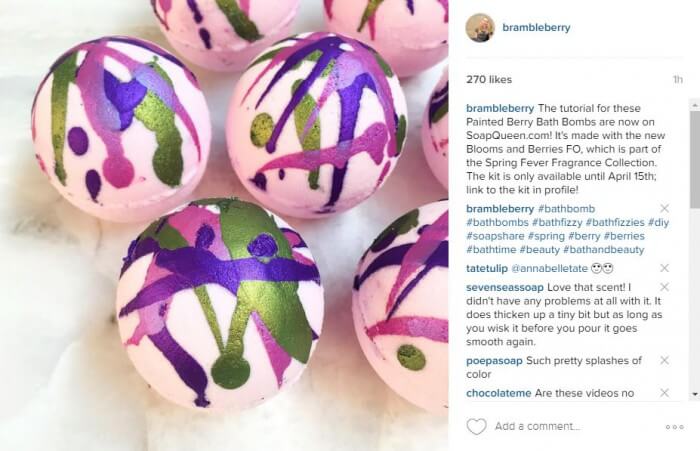Screen dimensions: 700x451
Task: Delete the brambleberry hashtags comment with X
Action: 664,209
